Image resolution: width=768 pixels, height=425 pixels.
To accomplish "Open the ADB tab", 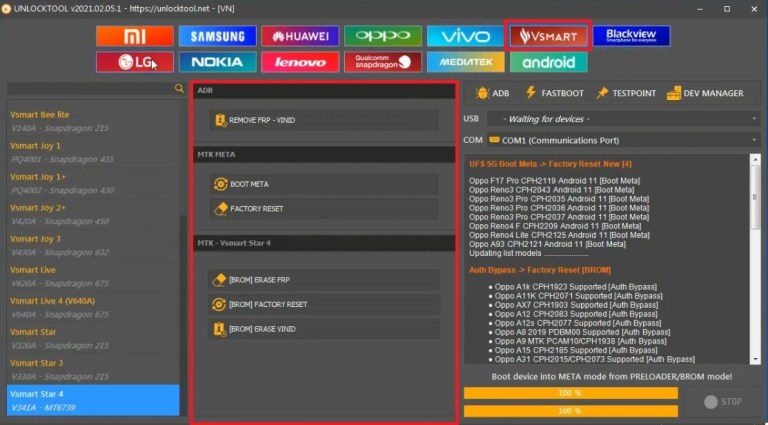I will [492, 93].
